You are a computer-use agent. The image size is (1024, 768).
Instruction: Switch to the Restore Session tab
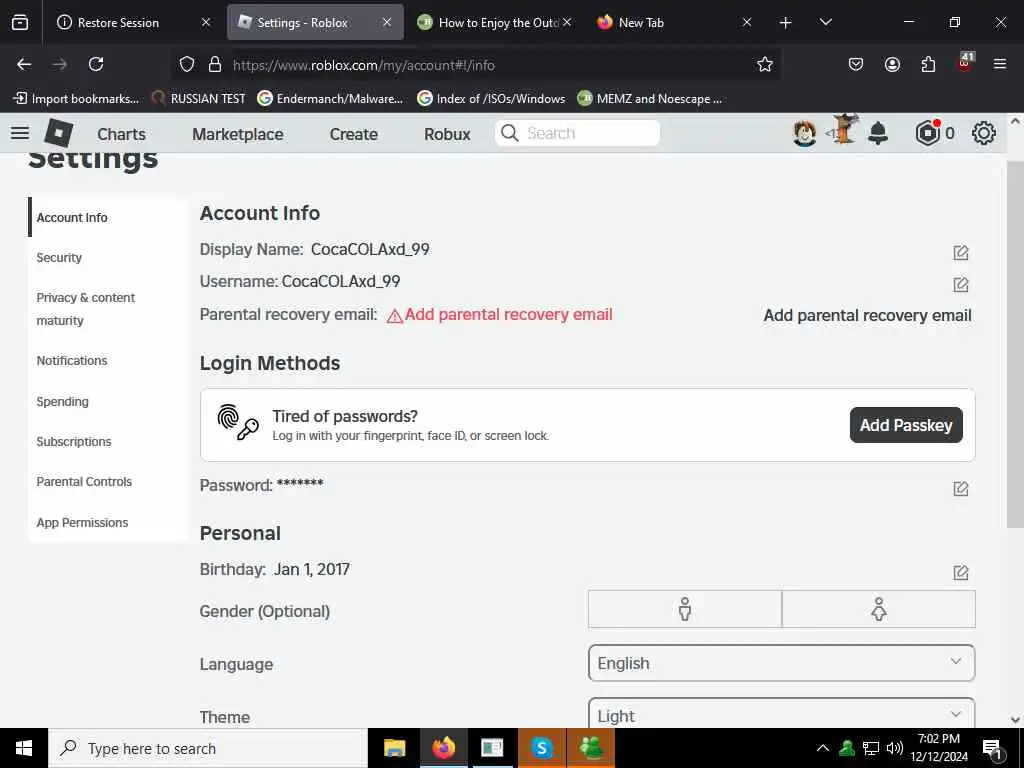[x=133, y=22]
